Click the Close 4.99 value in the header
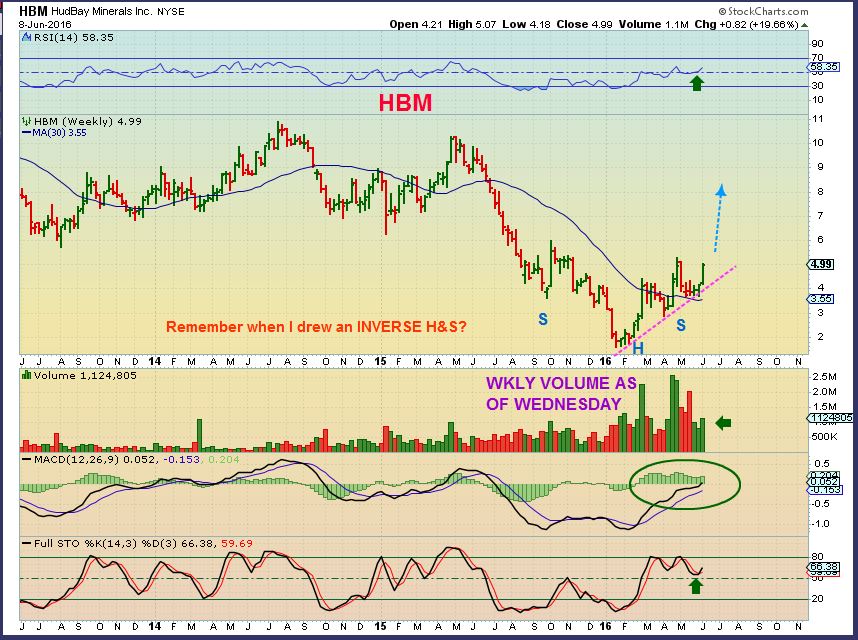 click(x=584, y=24)
